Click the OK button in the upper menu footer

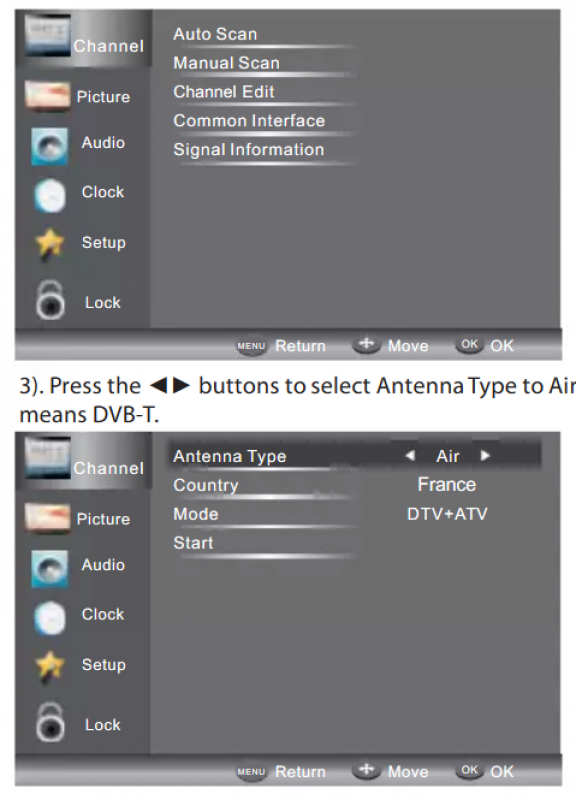[x=485, y=345]
